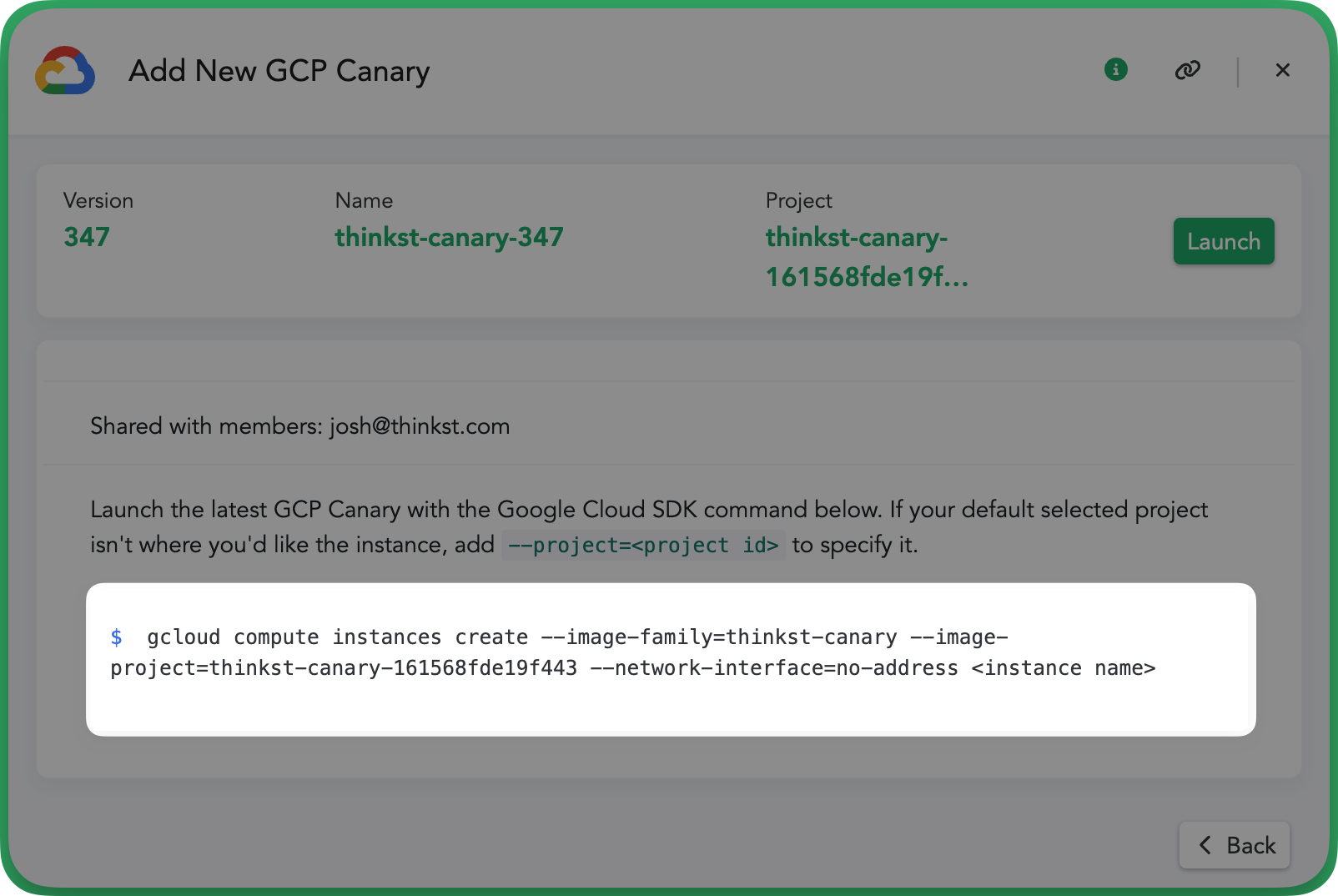Click the Google Cloud logo icon
This screenshot has height=896, width=1338.
pos(65,70)
